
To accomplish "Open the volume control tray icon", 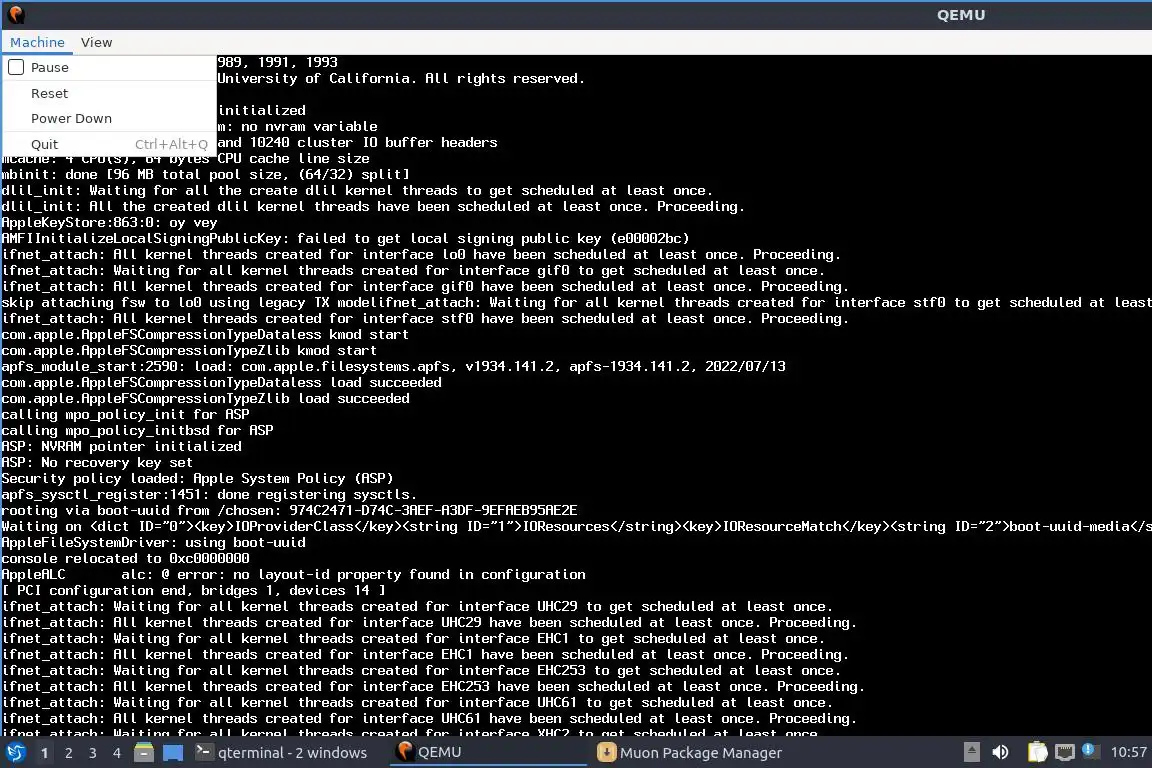I will coord(1001,752).
